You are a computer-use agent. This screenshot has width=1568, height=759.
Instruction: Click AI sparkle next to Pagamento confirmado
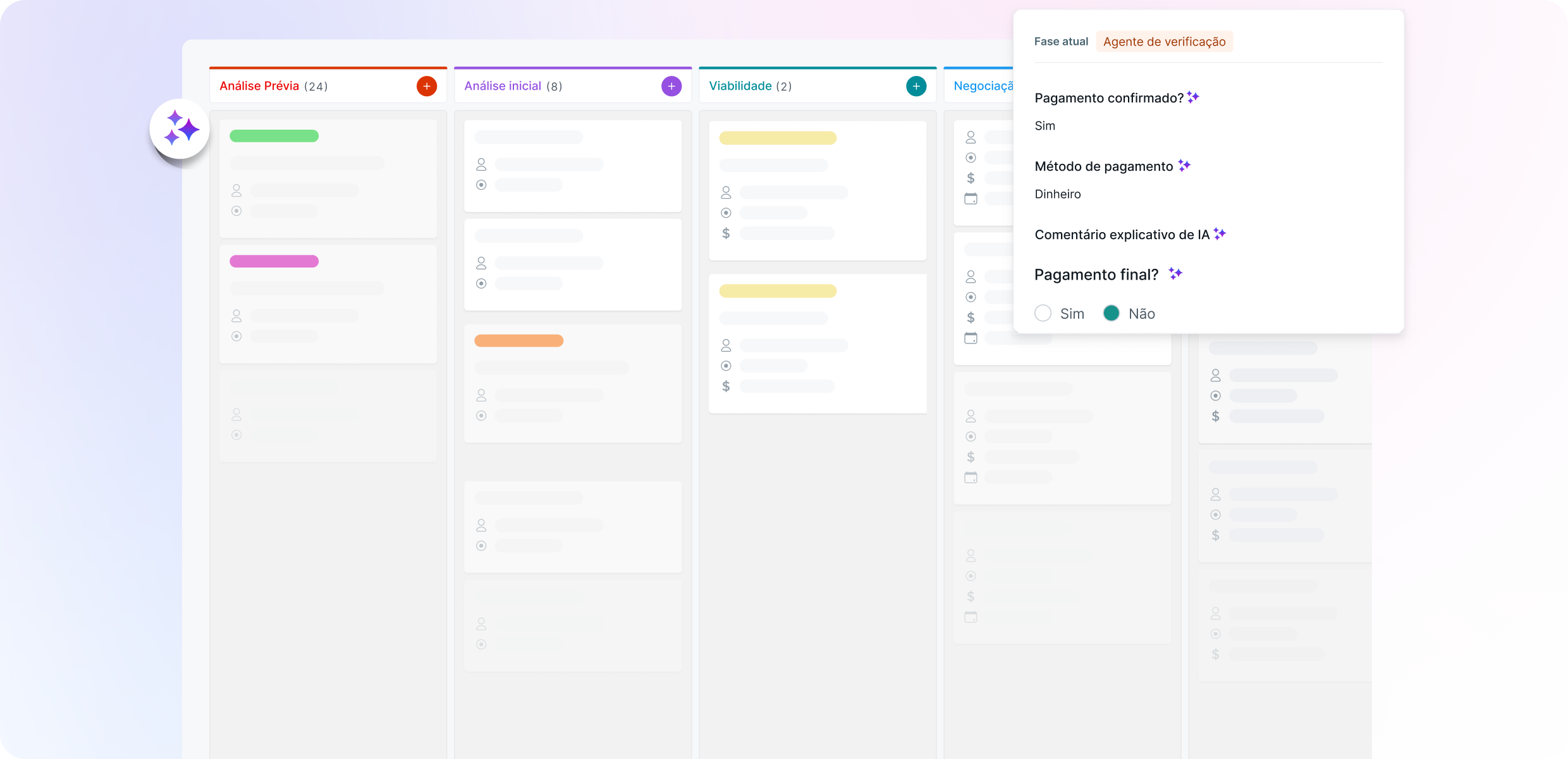1193,97
